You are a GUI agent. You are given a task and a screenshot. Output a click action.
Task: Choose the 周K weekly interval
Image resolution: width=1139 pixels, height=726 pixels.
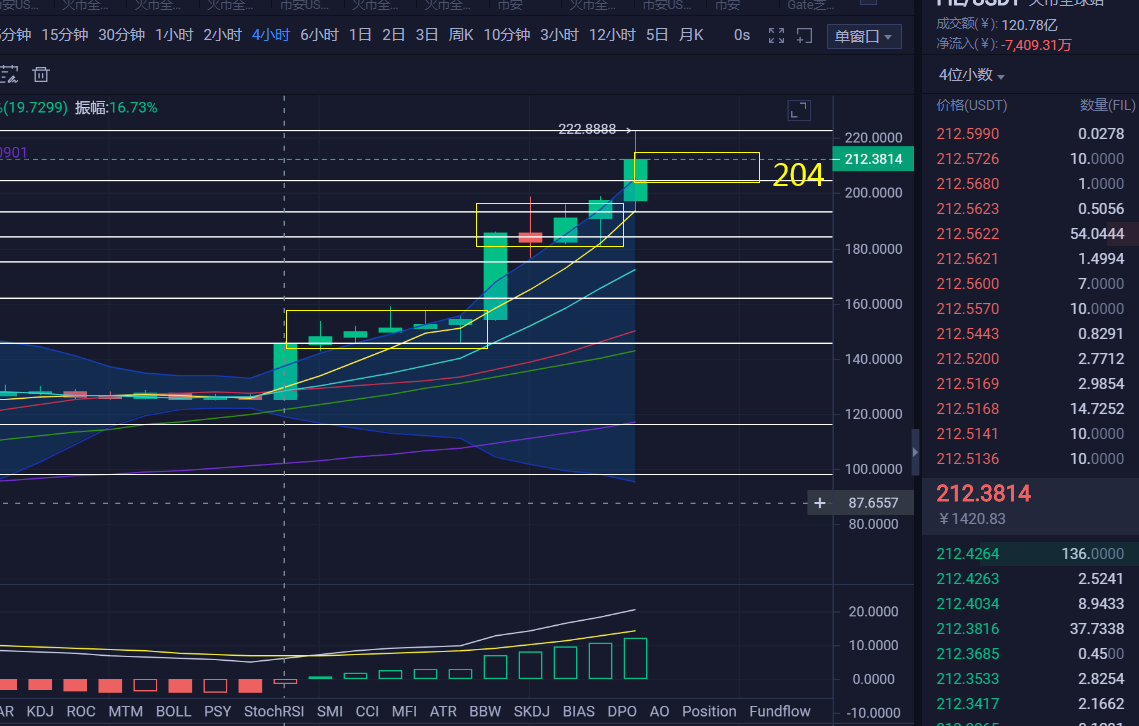coord(461,35)
